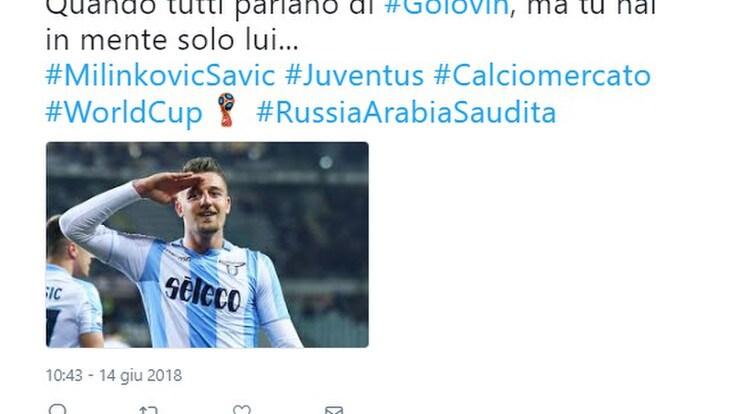Viewport: 736px width, 414px height.
Task: Send tweet via the envelope message icon
Action: [x=334, y=410]
